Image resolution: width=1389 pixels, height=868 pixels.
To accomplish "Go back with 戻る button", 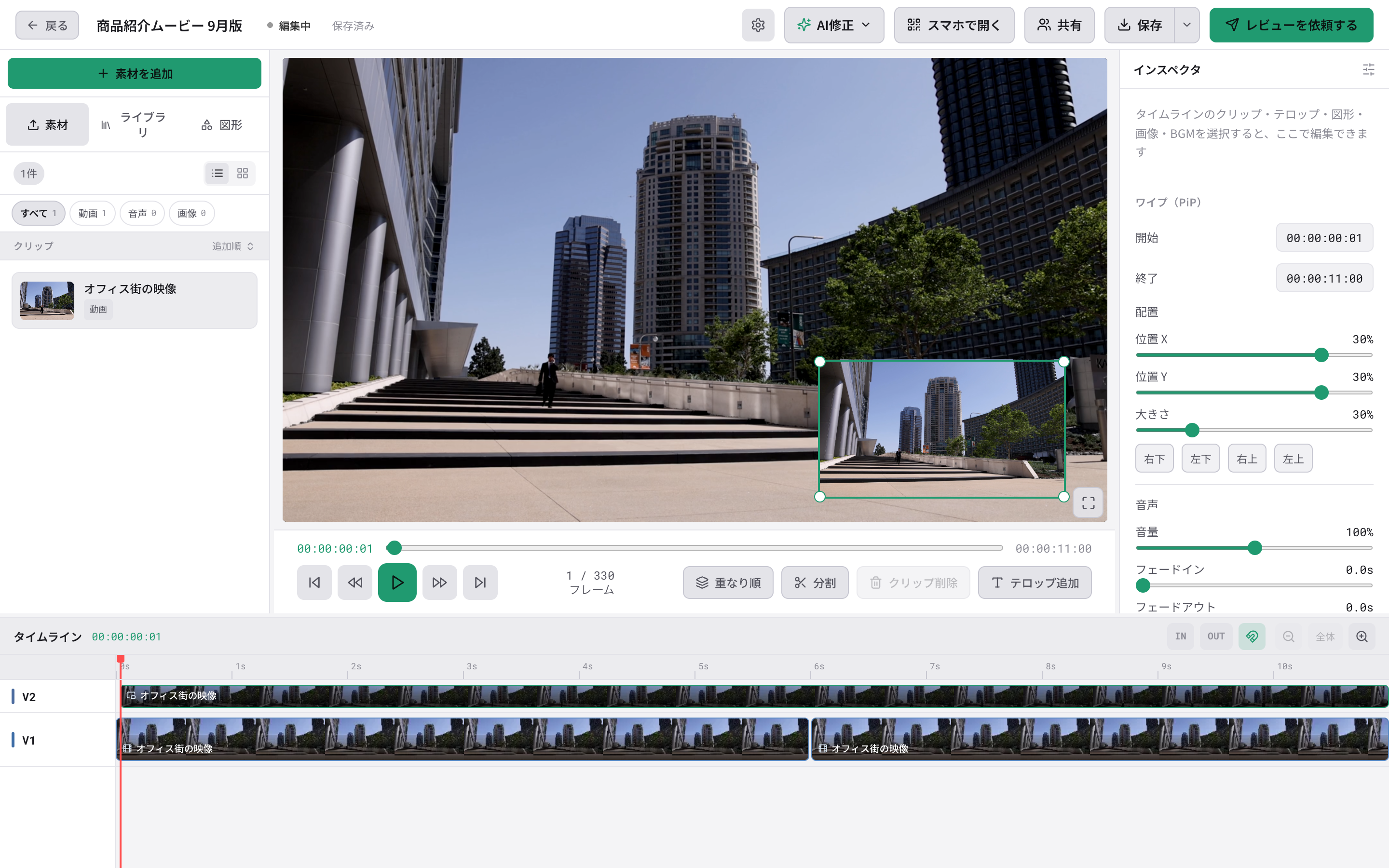I will tap(47, 25).
